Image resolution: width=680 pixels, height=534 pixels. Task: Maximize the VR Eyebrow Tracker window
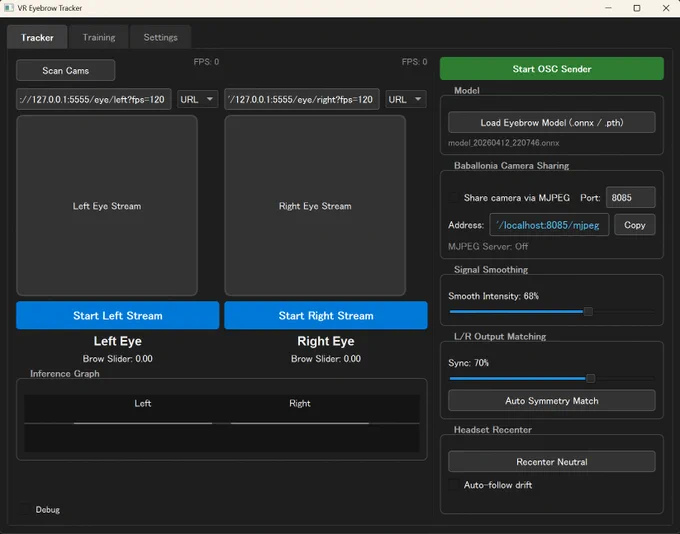(637, 8)
